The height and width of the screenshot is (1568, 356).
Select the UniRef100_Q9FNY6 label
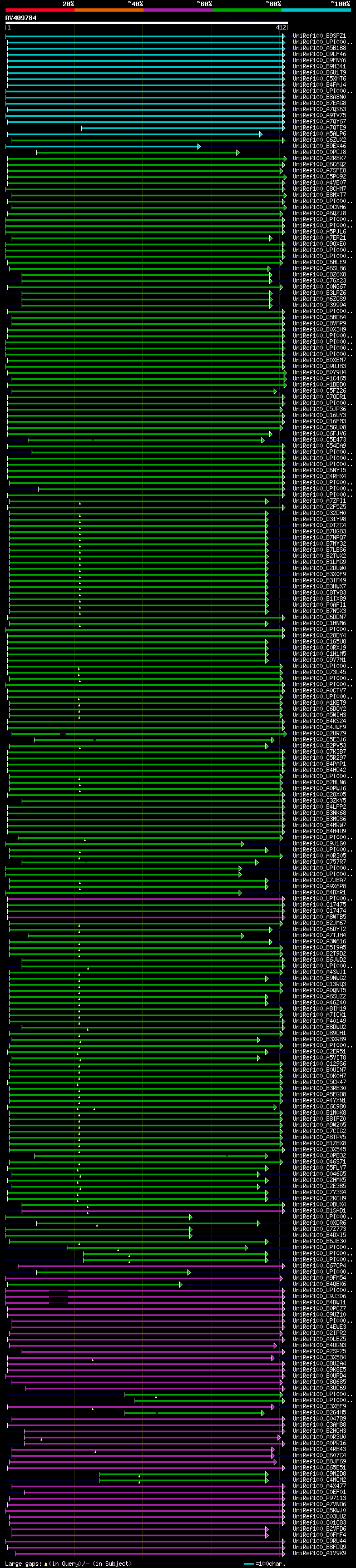(319, 60)
